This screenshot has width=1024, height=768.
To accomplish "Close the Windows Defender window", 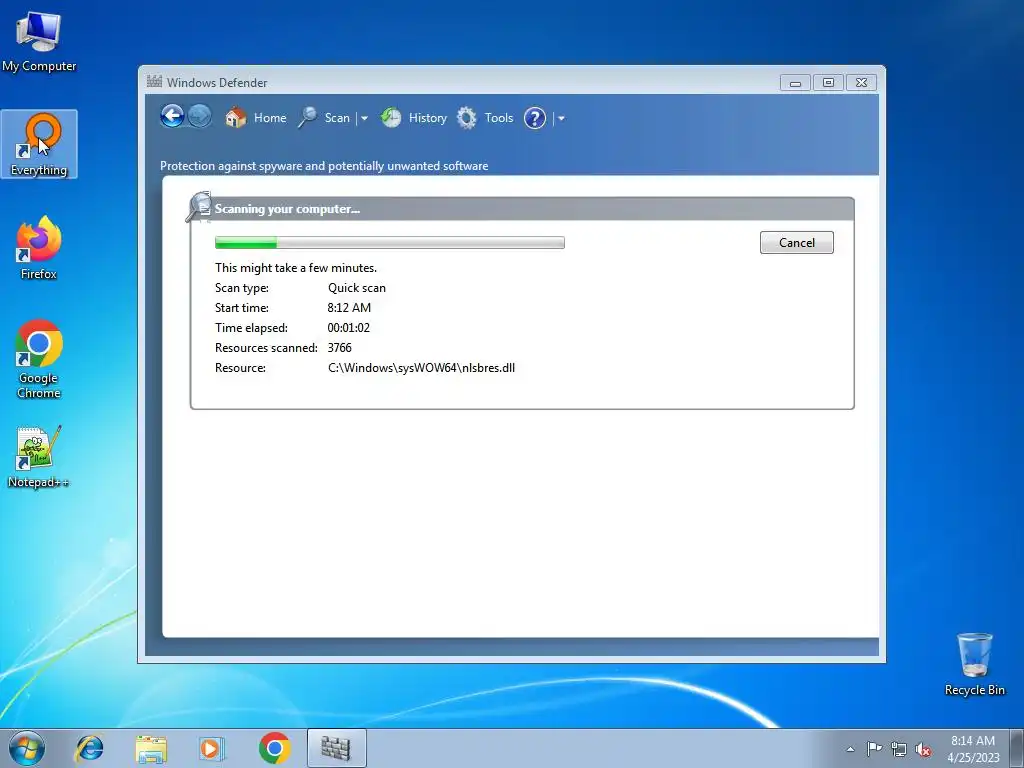I will tap(861, 82).
